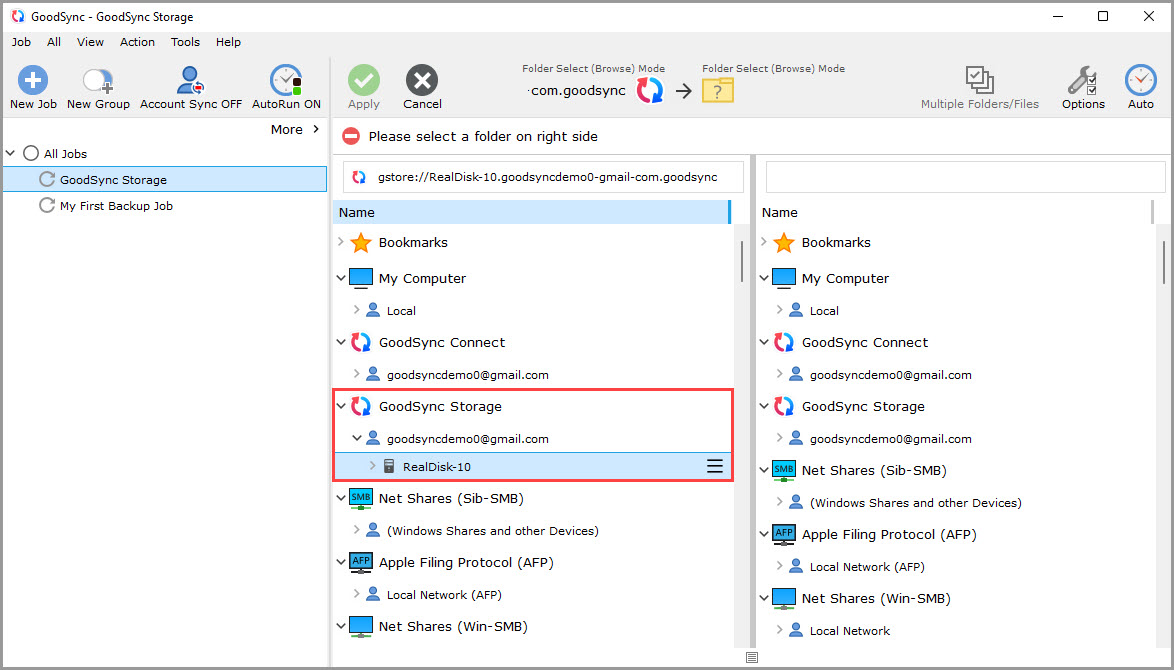
Task: Click the New Job plus icon
Action: click(33, 80)
